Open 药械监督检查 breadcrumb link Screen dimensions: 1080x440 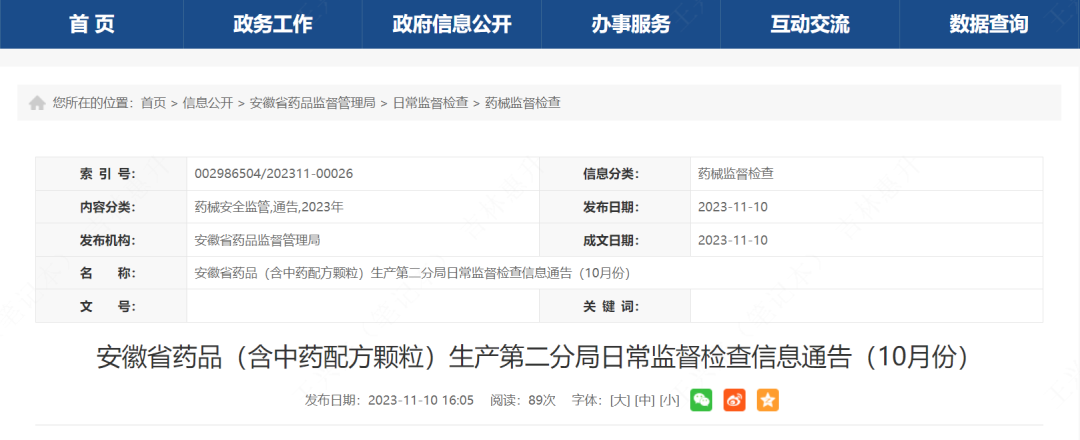point(523,103)
